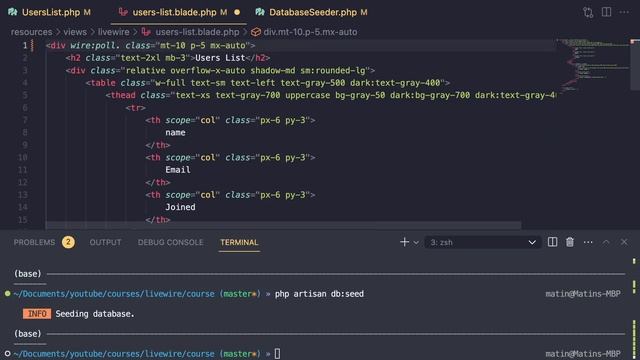Place cursor on "Joined" in line 14
Image resolution: width=640 pixels, height=360 pixels.
[180, 207]
